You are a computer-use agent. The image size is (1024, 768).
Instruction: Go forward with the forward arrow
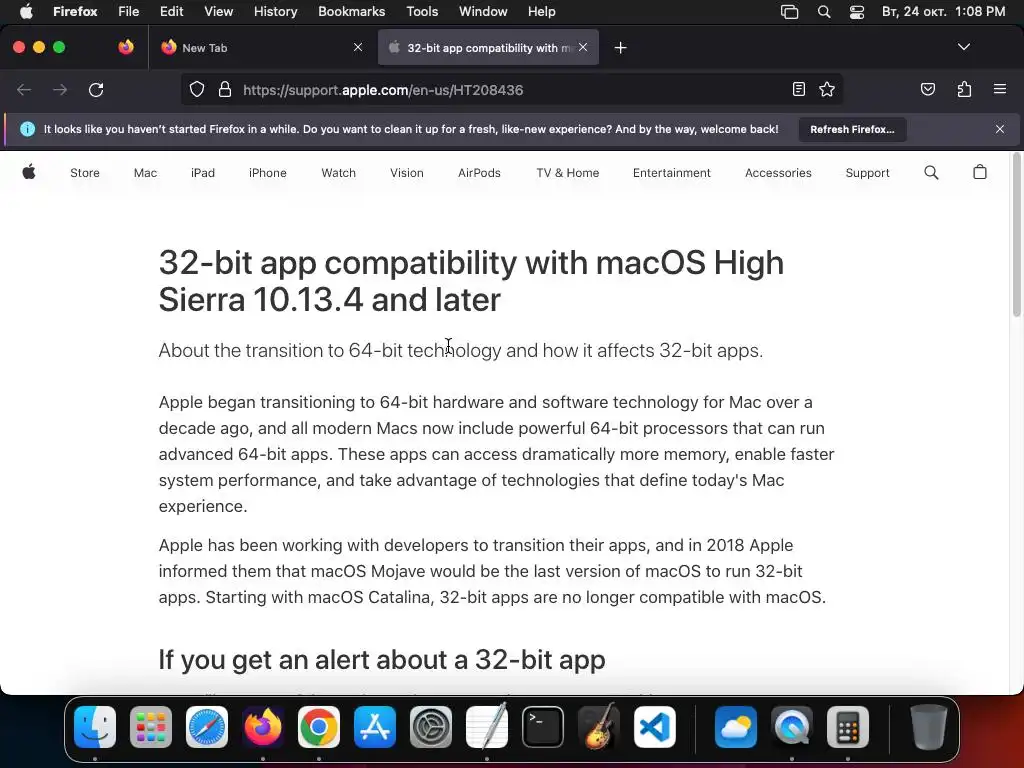[60, 89]
